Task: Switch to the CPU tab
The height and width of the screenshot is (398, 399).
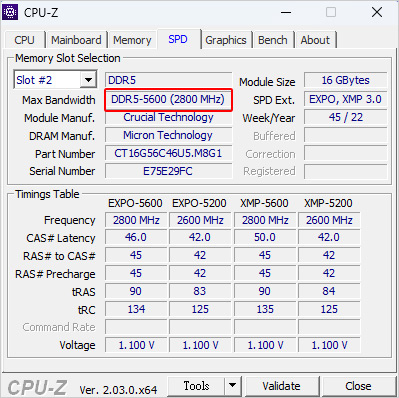Action: pyautogui.click(x=24, y=40)
